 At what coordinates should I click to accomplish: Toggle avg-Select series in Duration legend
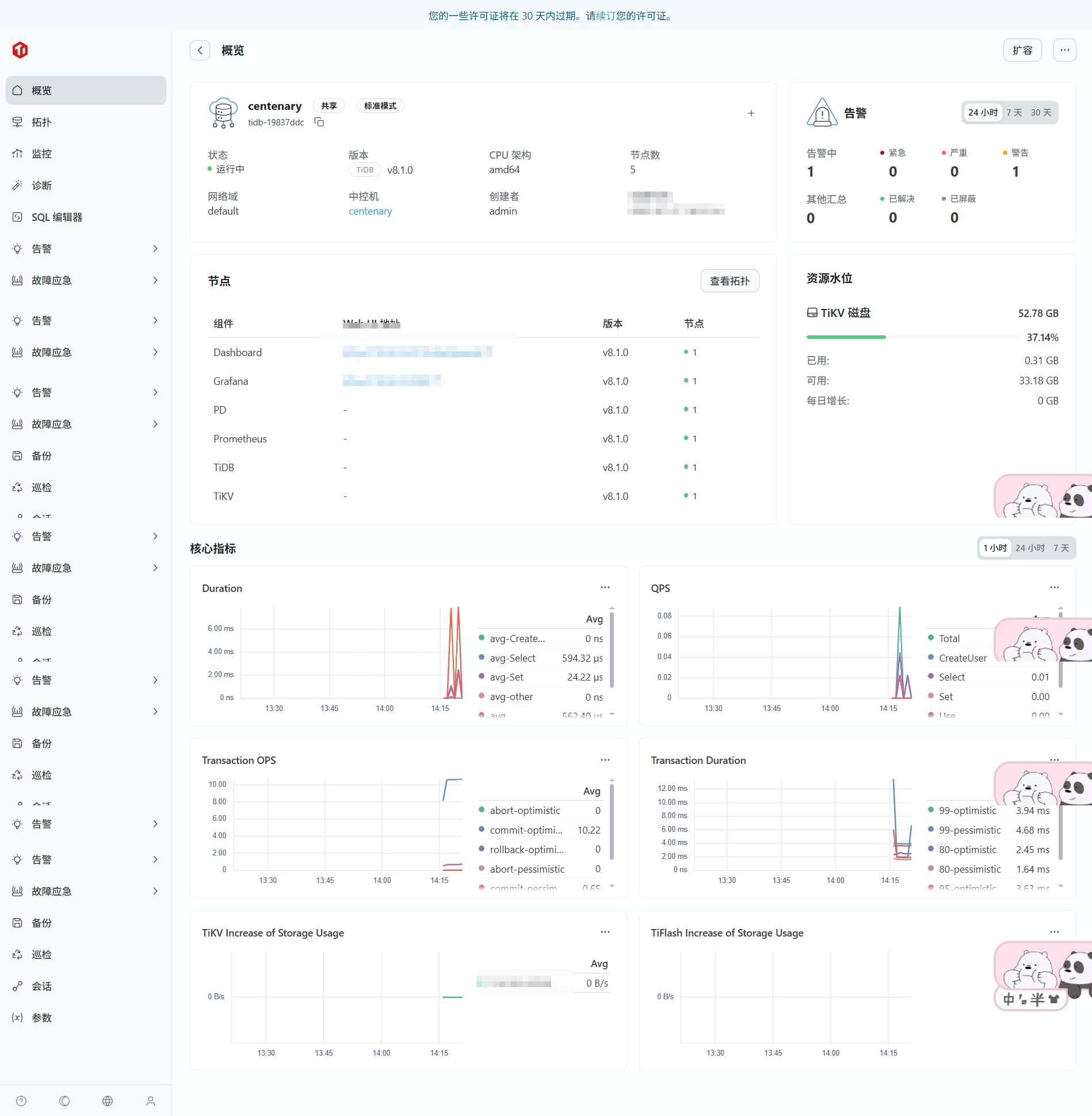click(513, 658)
